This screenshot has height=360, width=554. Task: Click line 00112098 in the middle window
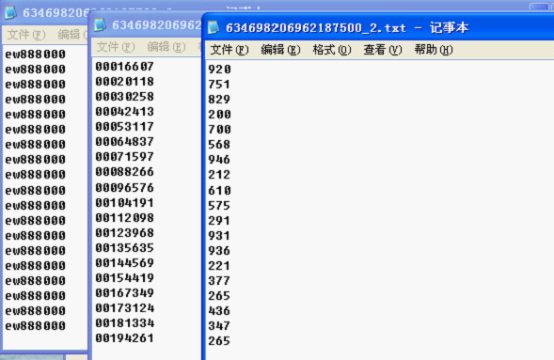click(x=125, y=218)
